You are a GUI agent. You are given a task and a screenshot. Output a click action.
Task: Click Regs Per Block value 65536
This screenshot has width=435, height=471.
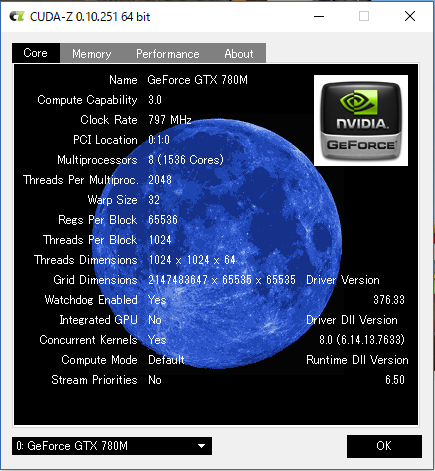163,220
